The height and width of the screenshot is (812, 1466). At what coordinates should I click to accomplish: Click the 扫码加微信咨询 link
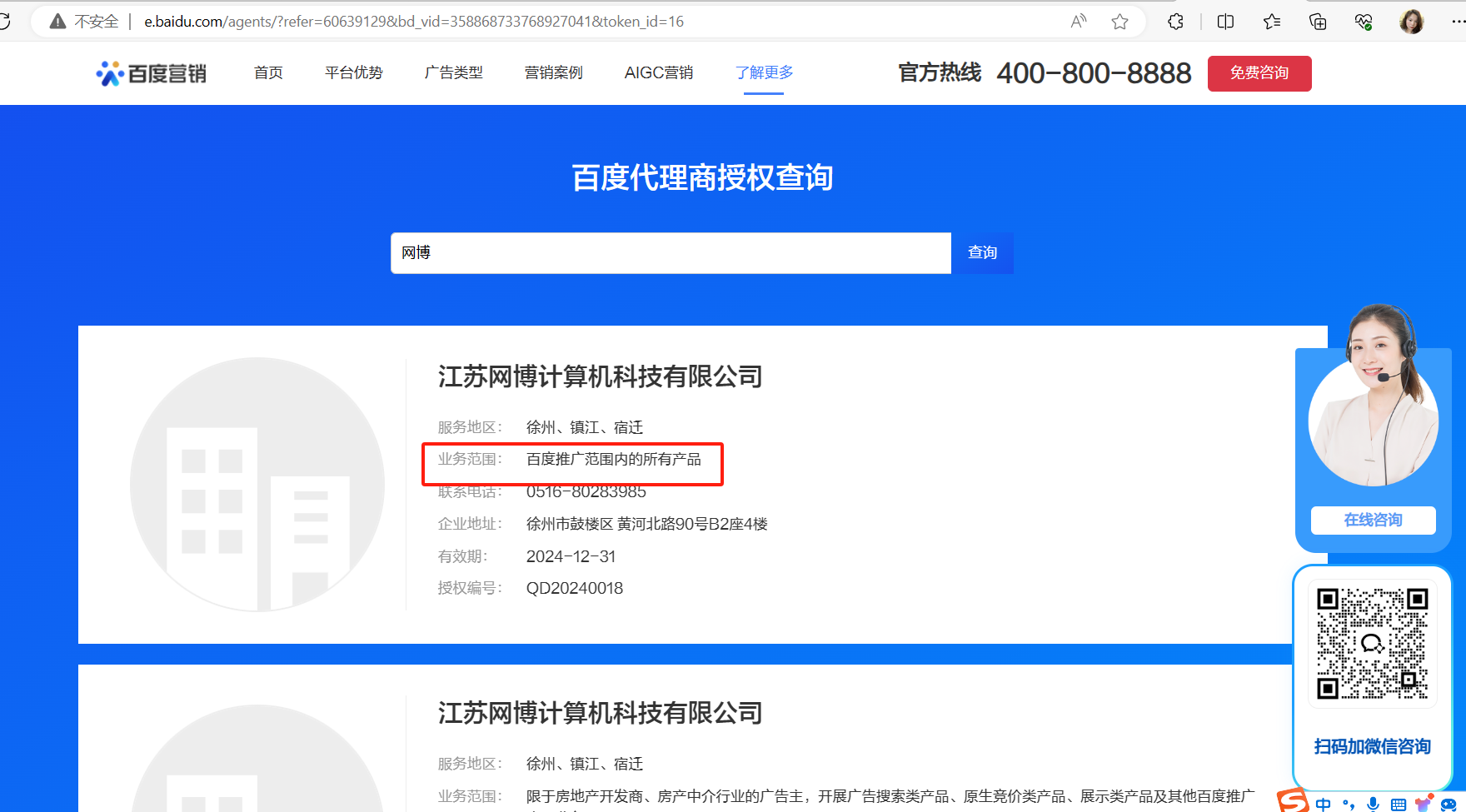(1373, 746)
